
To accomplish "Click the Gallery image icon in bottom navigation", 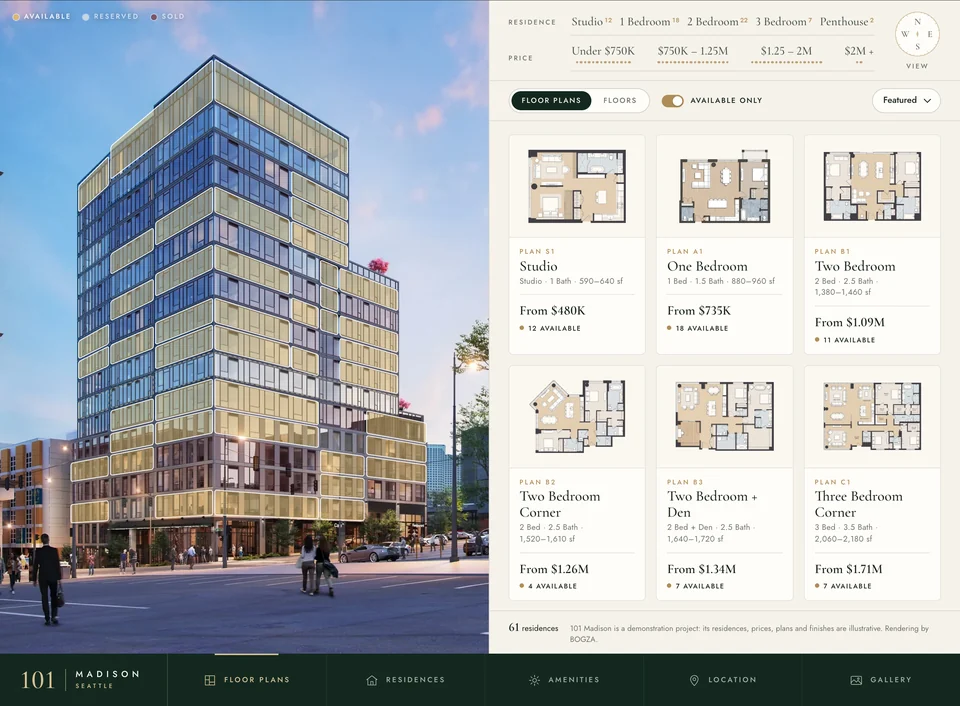I will pos(857,680).
